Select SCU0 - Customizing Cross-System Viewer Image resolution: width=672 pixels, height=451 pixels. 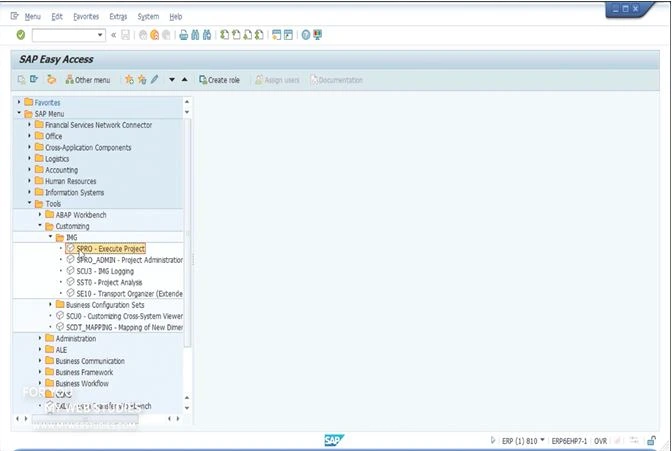point(124,316)
